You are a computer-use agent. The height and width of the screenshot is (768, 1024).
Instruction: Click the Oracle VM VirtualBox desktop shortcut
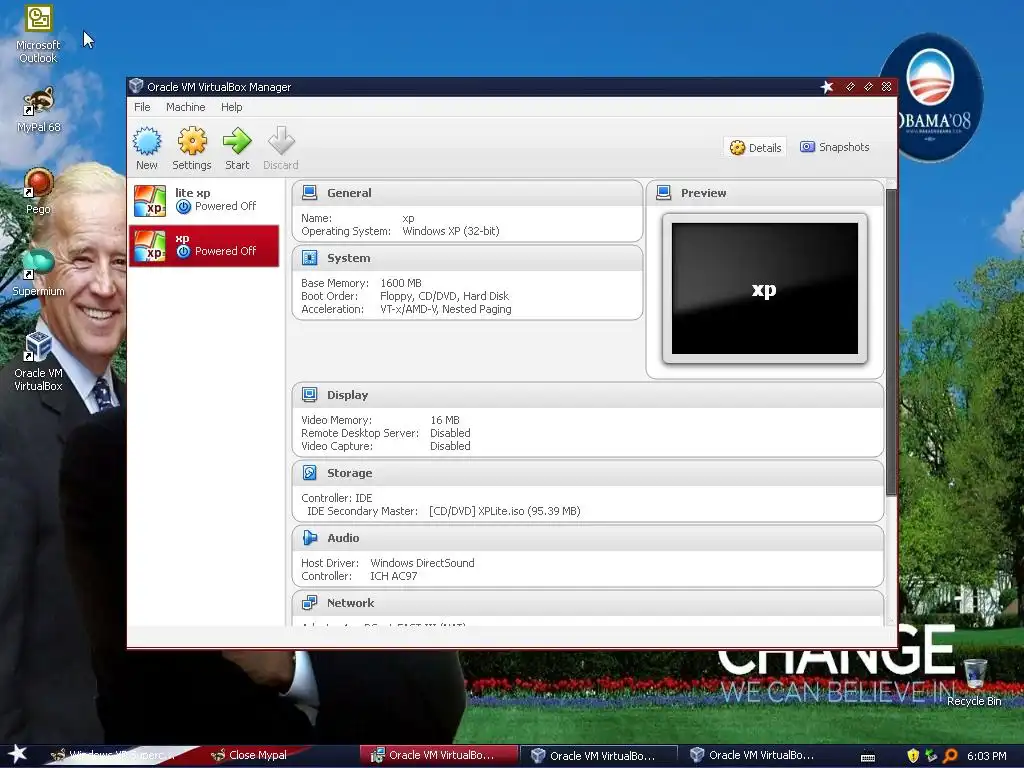click(x=38, y=361)
